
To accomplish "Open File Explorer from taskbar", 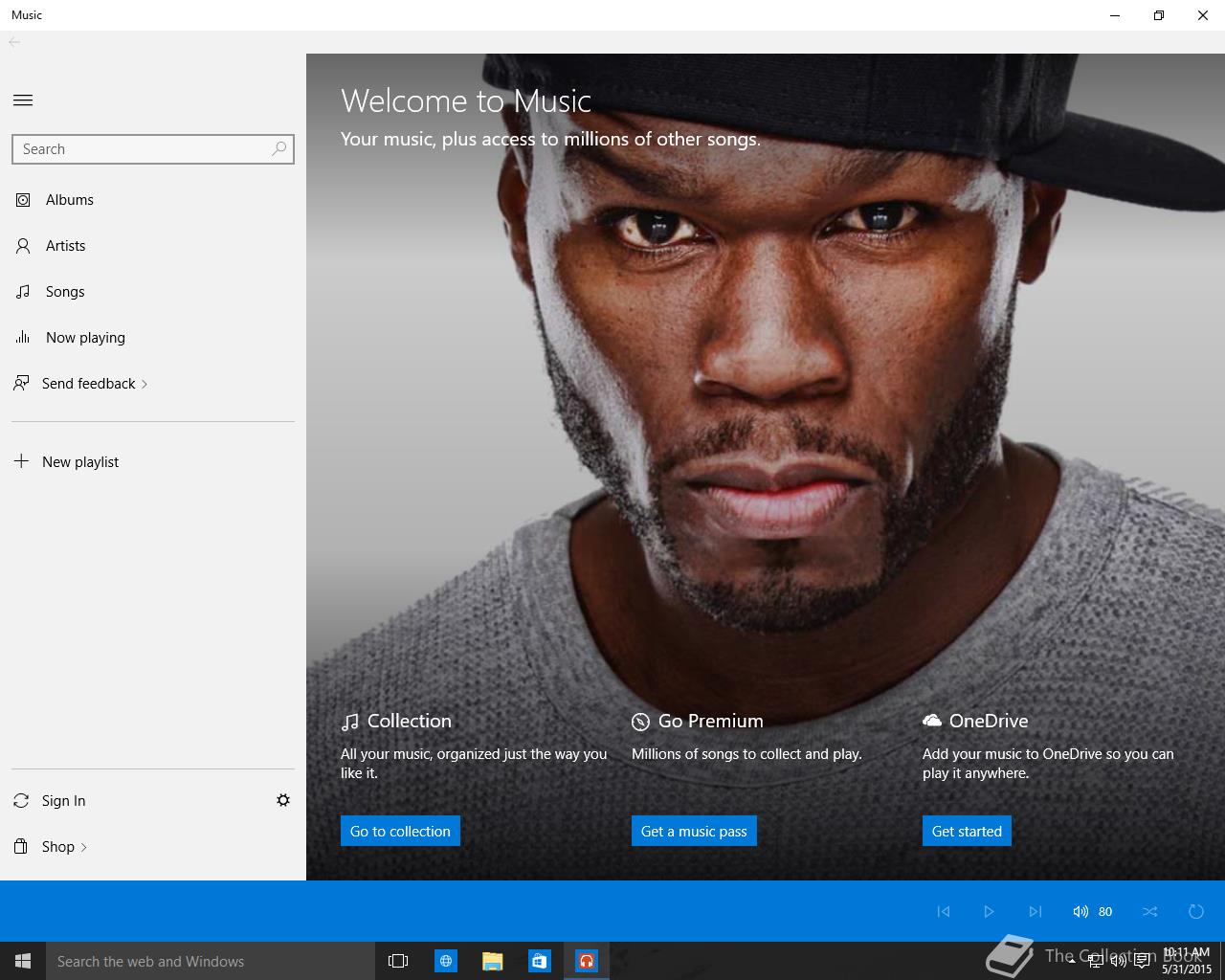I will [x=493, y=961].
